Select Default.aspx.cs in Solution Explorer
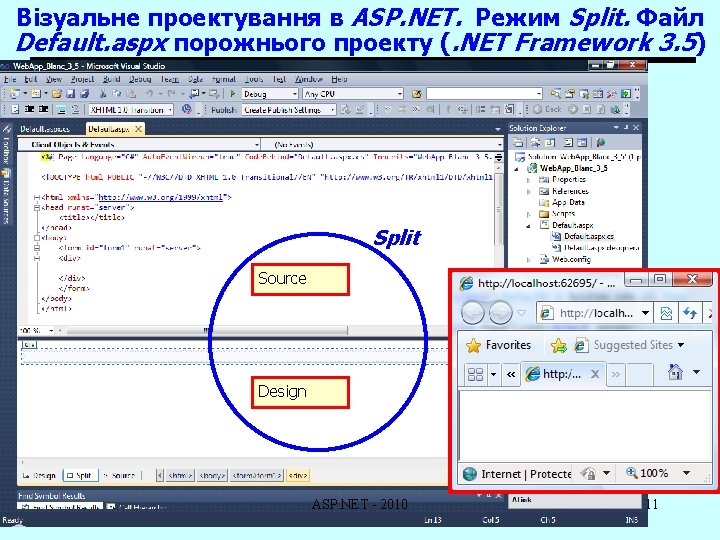This screenshot has width=720, height=540. (x=583, y=236)
